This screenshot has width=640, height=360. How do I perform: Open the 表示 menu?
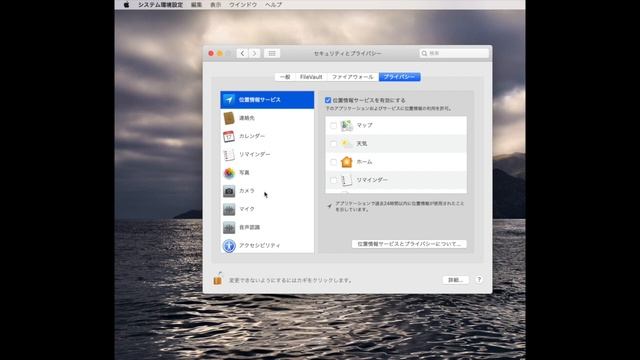(216, 4)
